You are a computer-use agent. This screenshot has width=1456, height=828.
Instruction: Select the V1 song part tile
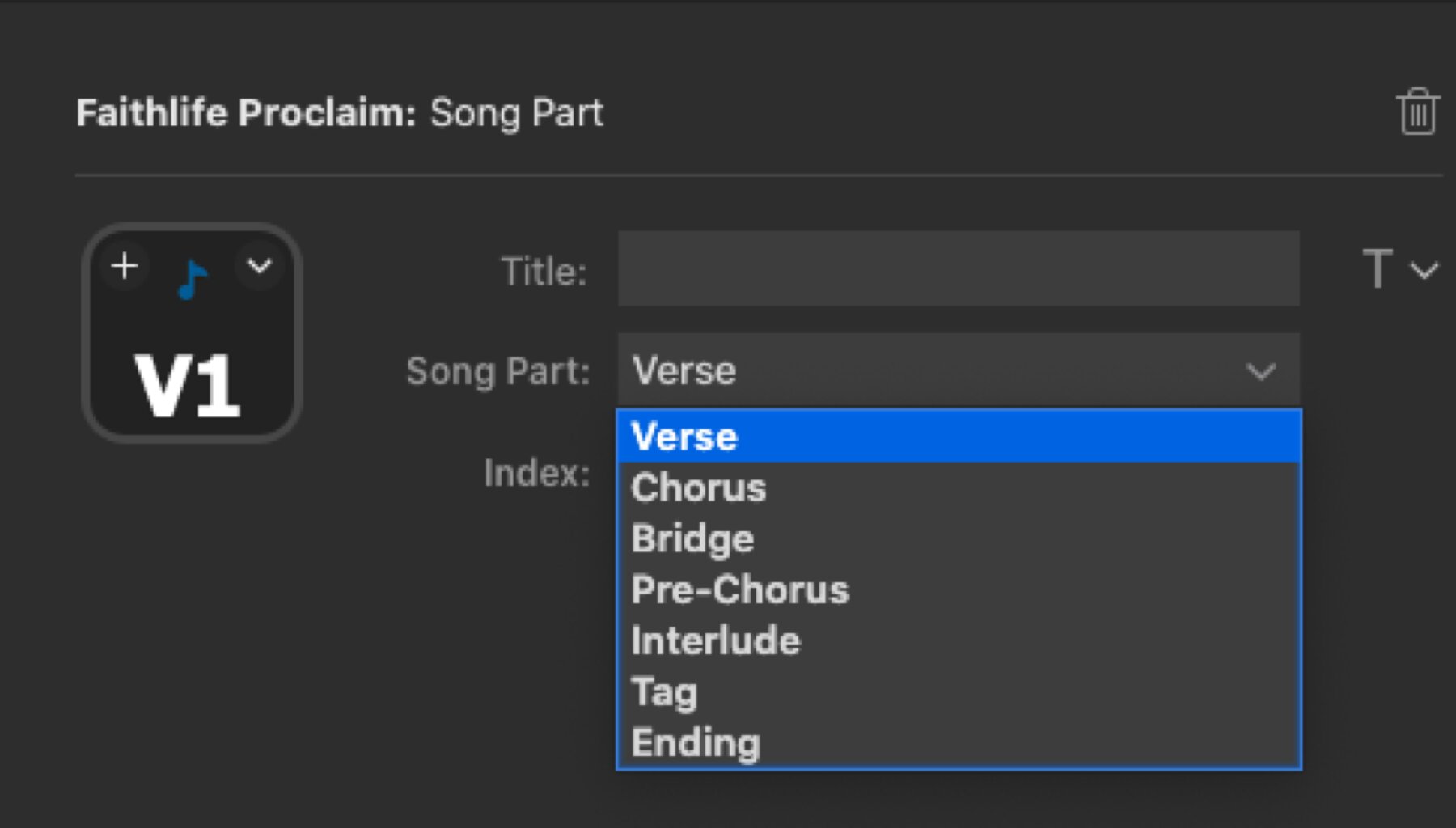click(x=192, y=333)
